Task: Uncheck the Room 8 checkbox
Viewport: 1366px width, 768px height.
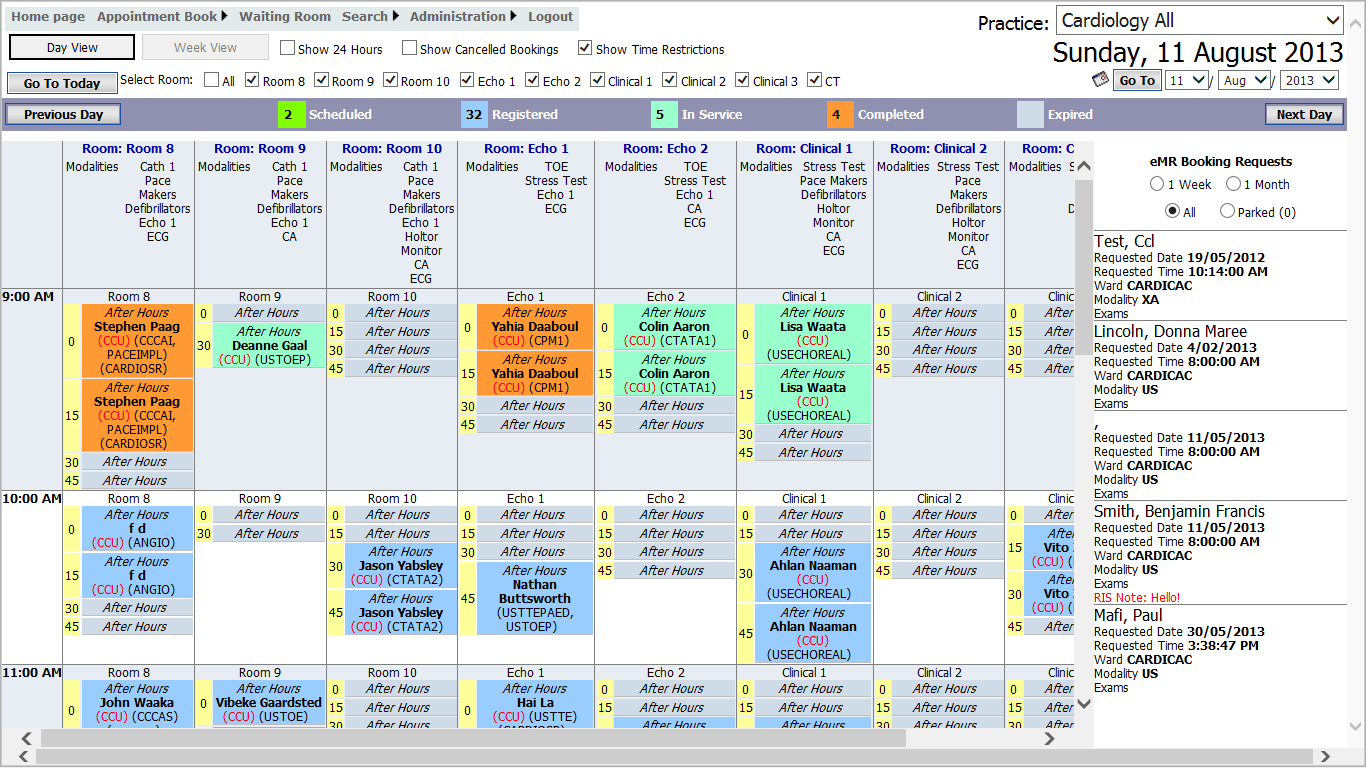Action: (x=253, y=80)
